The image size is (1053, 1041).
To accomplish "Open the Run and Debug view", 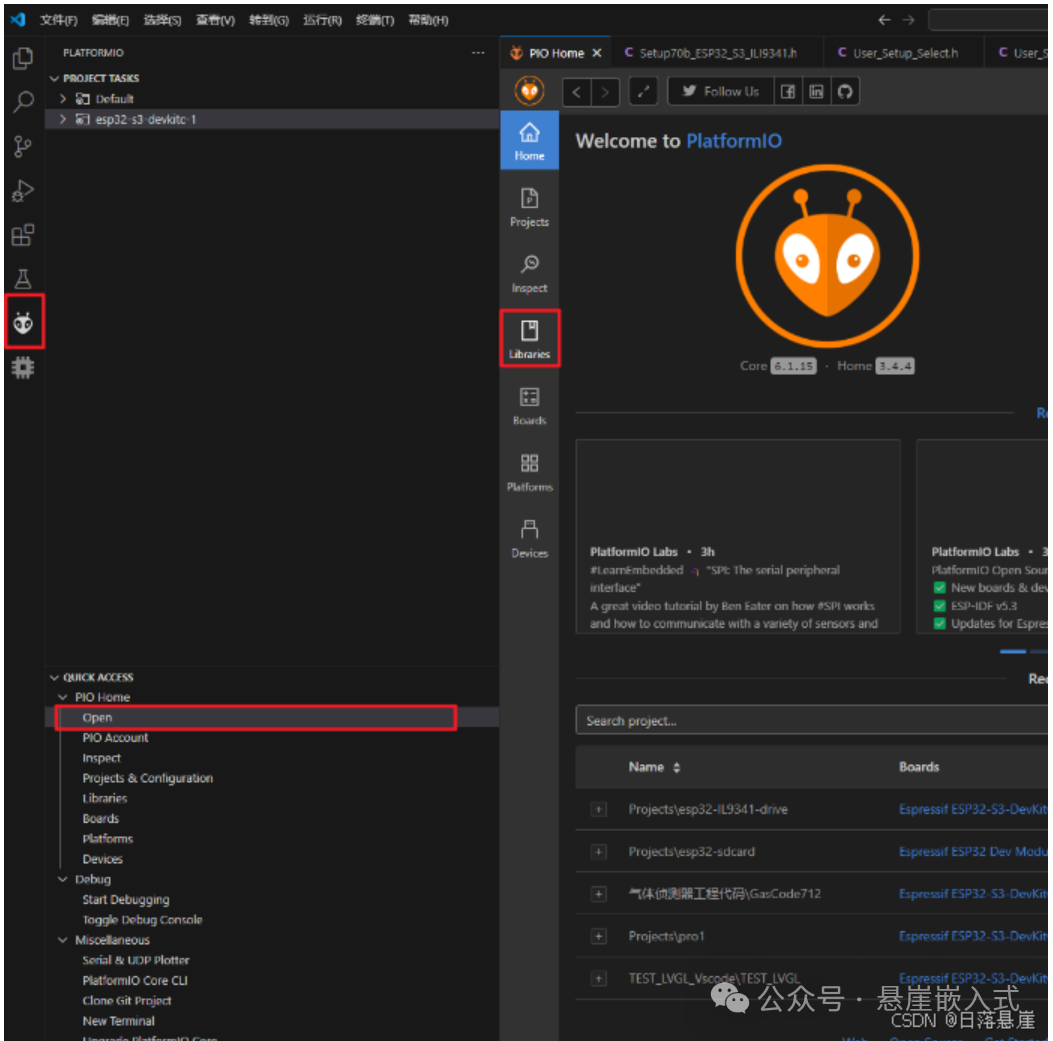I will pos(24,190).
